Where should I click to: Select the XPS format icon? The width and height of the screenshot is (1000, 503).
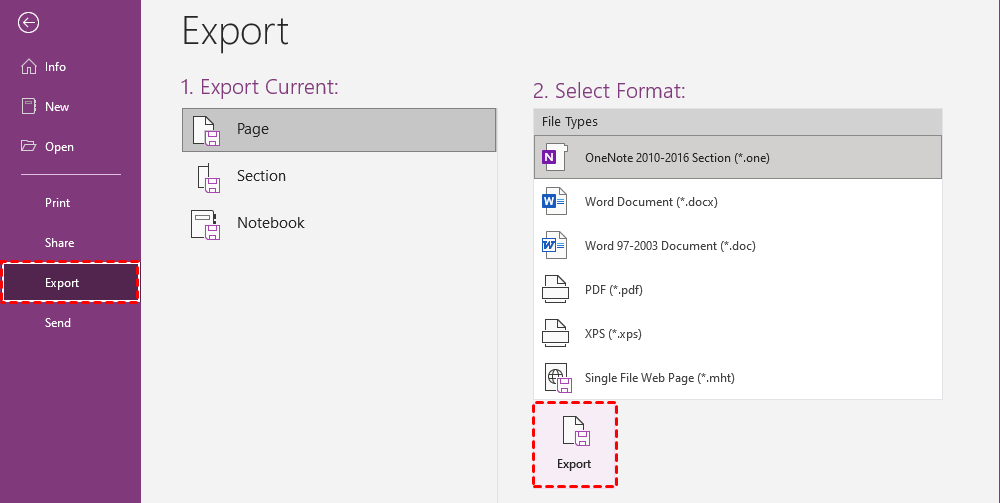(x=553, y=333)
